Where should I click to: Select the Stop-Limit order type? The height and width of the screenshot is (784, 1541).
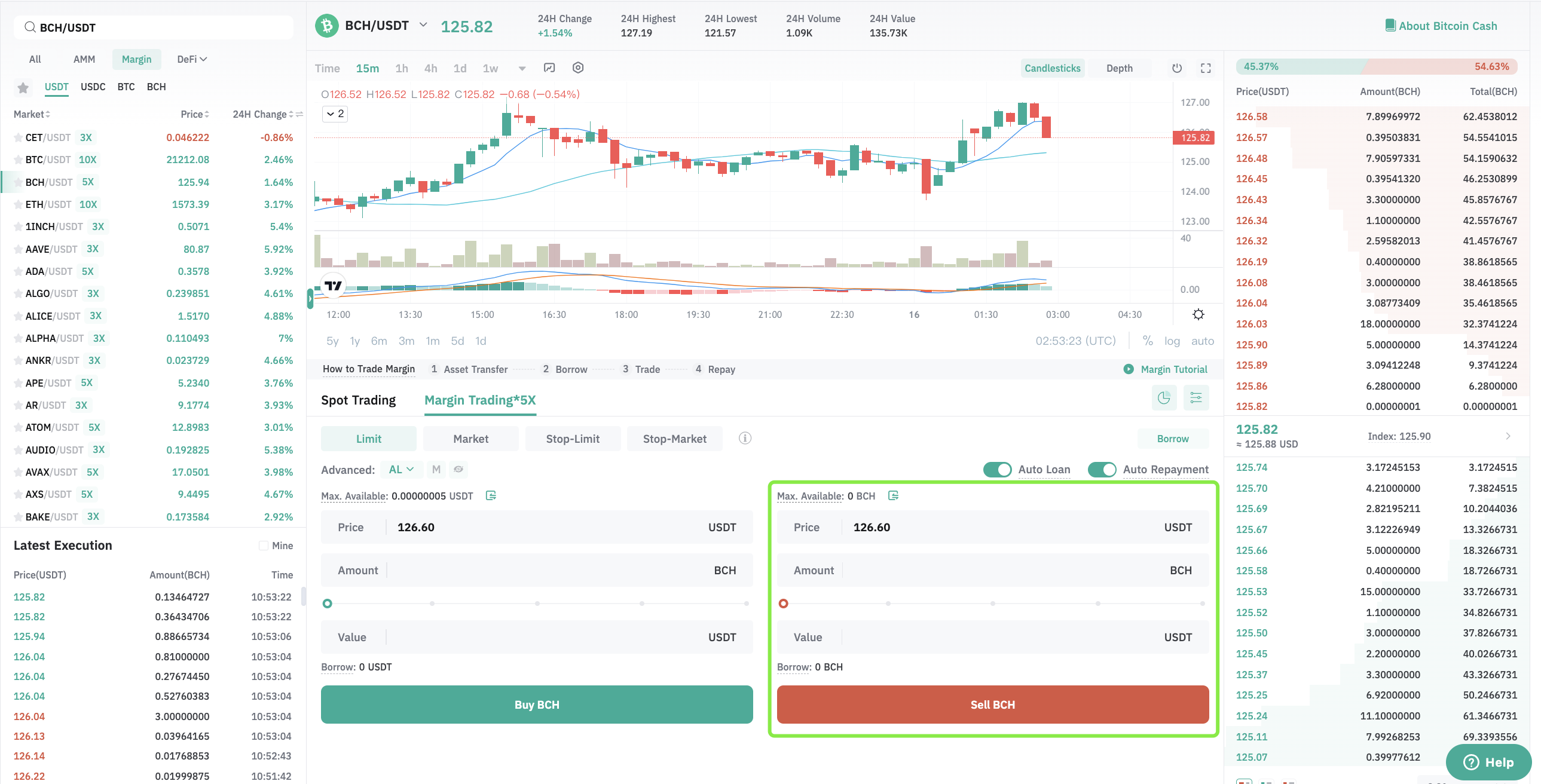(573, 439)
